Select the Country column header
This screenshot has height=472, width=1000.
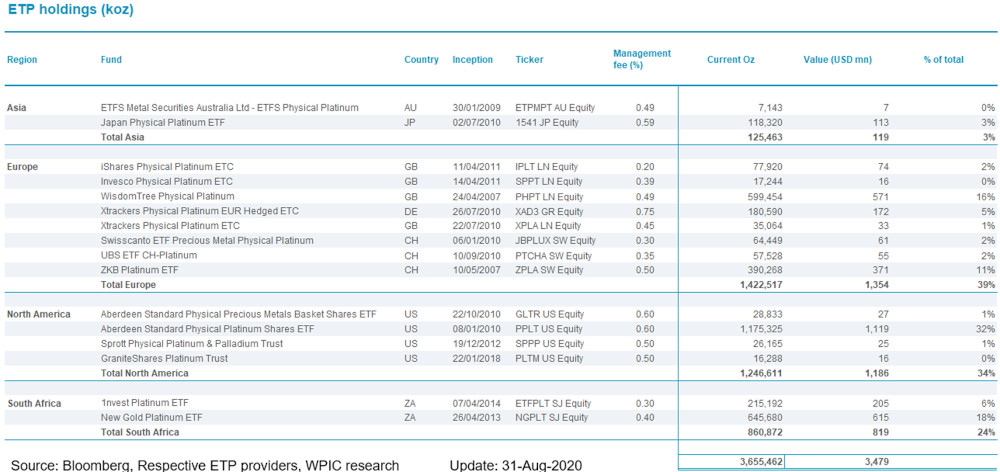(x=422, y=60)
